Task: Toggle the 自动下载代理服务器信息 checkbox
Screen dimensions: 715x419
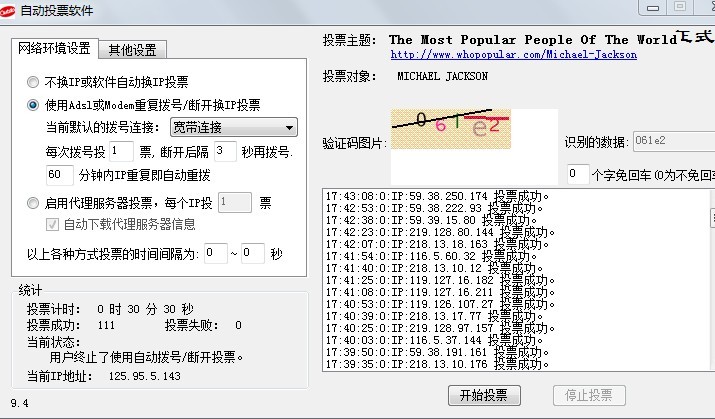Action: point(53,224)
